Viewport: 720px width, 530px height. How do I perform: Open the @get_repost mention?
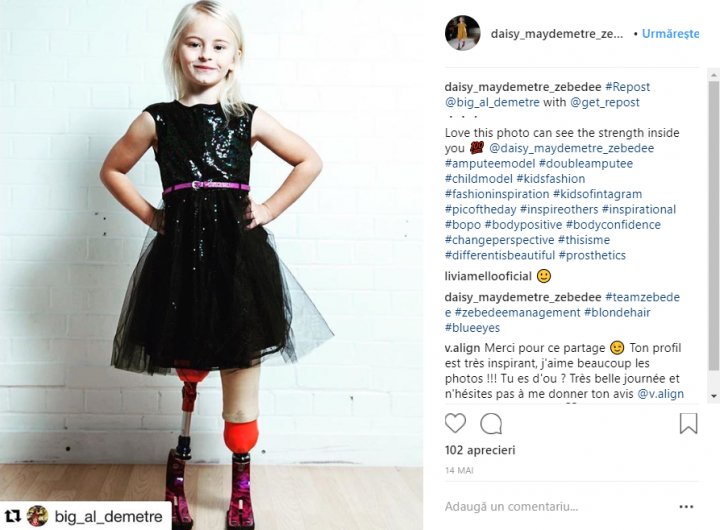point(604,102)
